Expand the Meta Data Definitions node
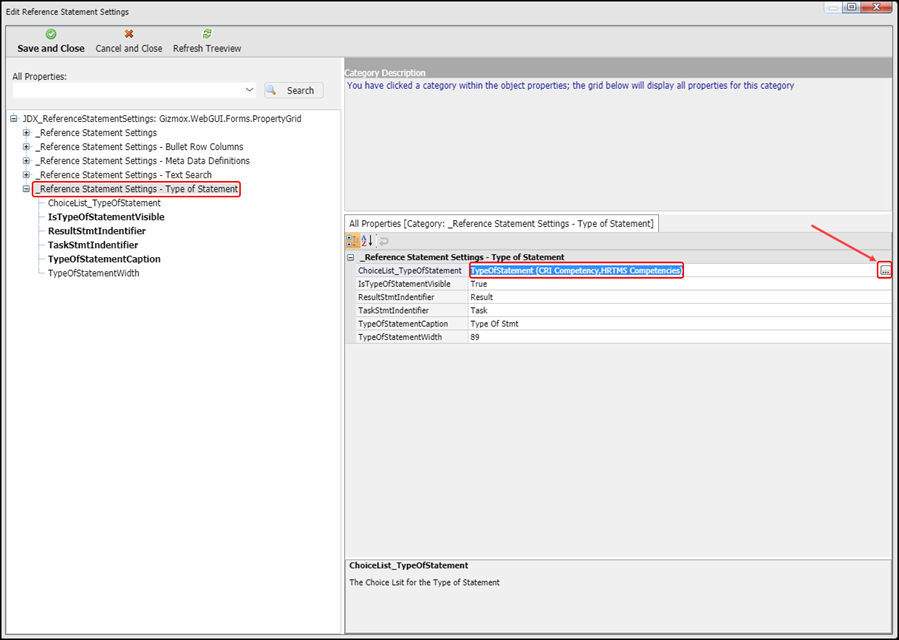 27,161
